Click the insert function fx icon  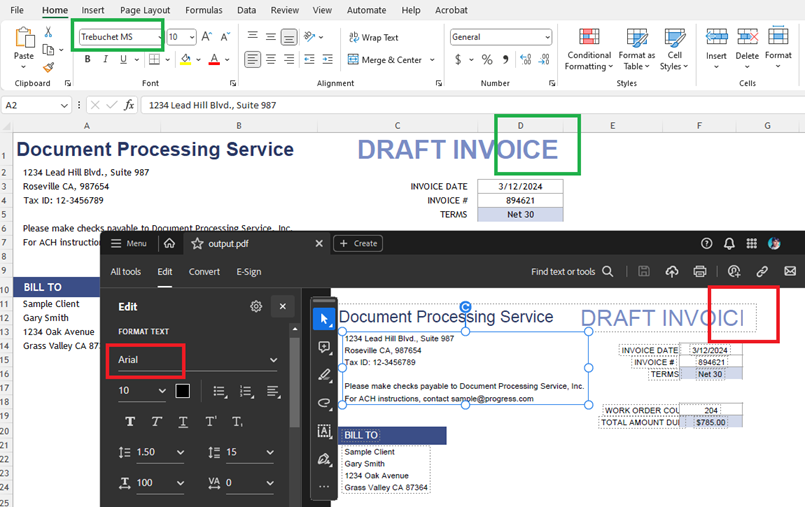click(129, 105)
